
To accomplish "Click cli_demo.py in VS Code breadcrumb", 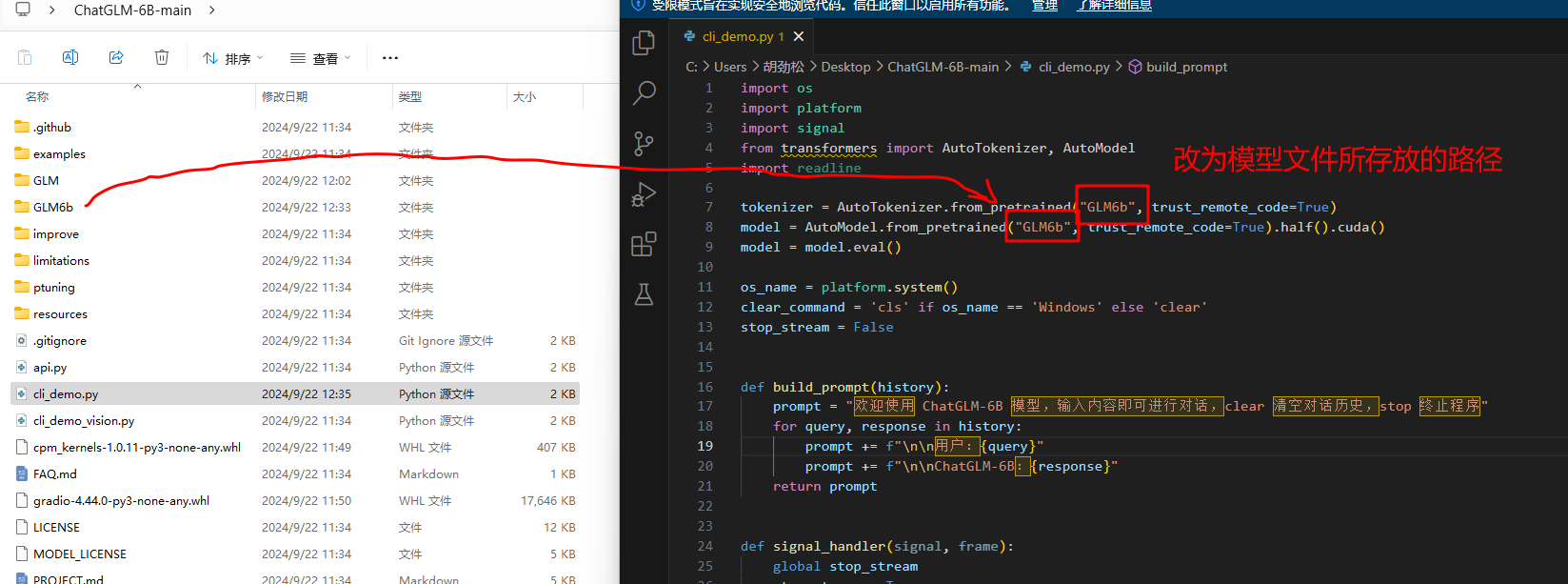I will click(x=1074, y=67).
